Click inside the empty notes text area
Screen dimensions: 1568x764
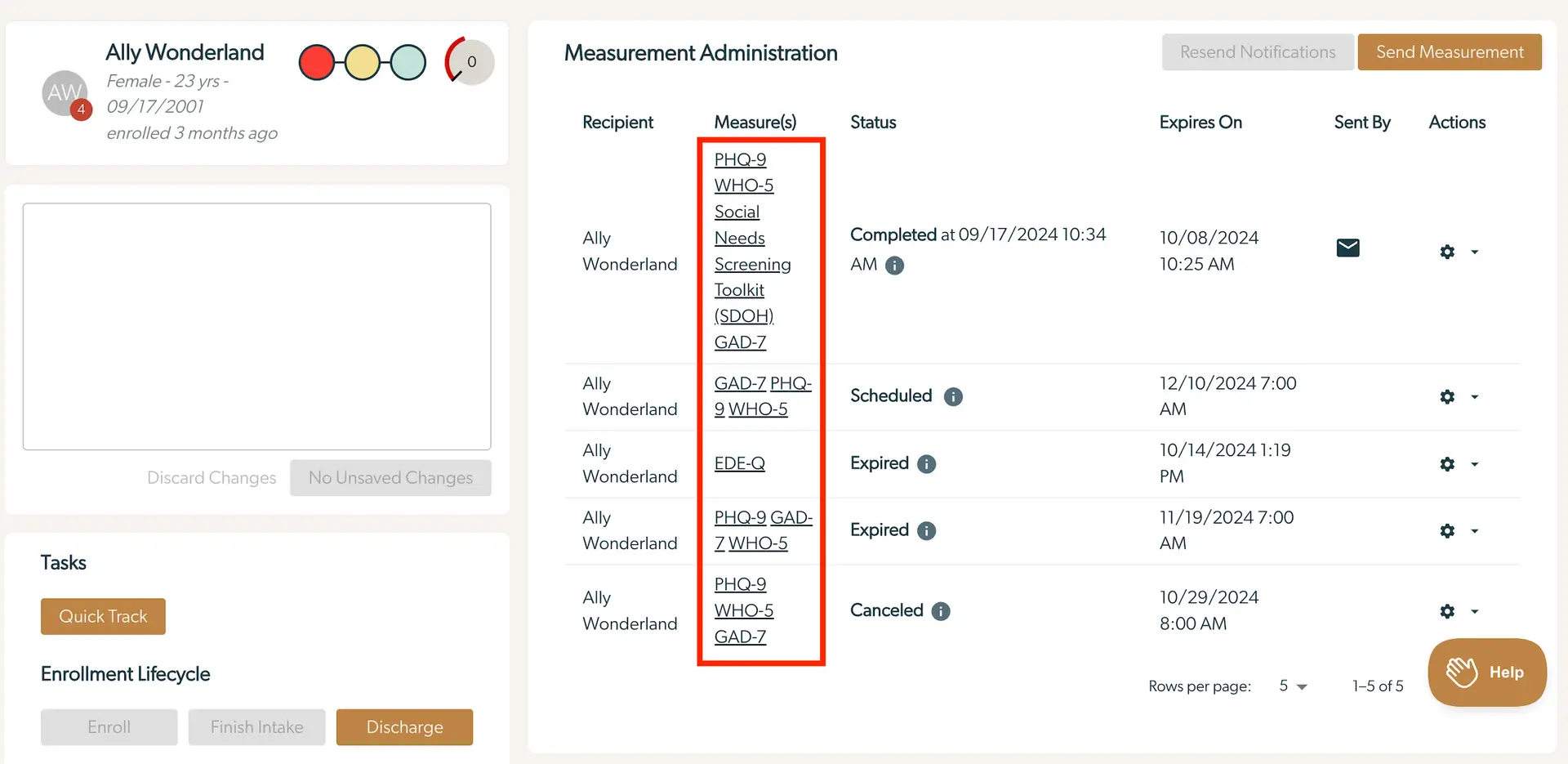coord(256,327)
